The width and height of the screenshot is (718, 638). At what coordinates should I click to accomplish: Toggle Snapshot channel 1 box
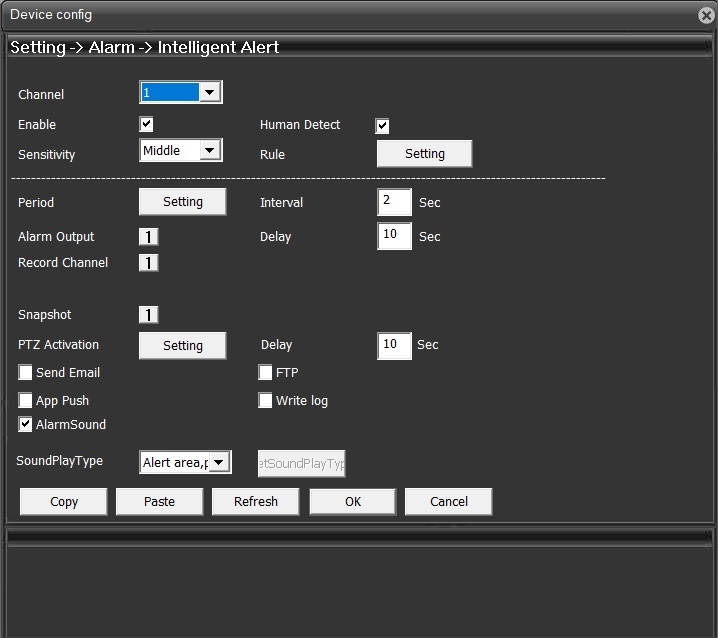tap(148, 315)
